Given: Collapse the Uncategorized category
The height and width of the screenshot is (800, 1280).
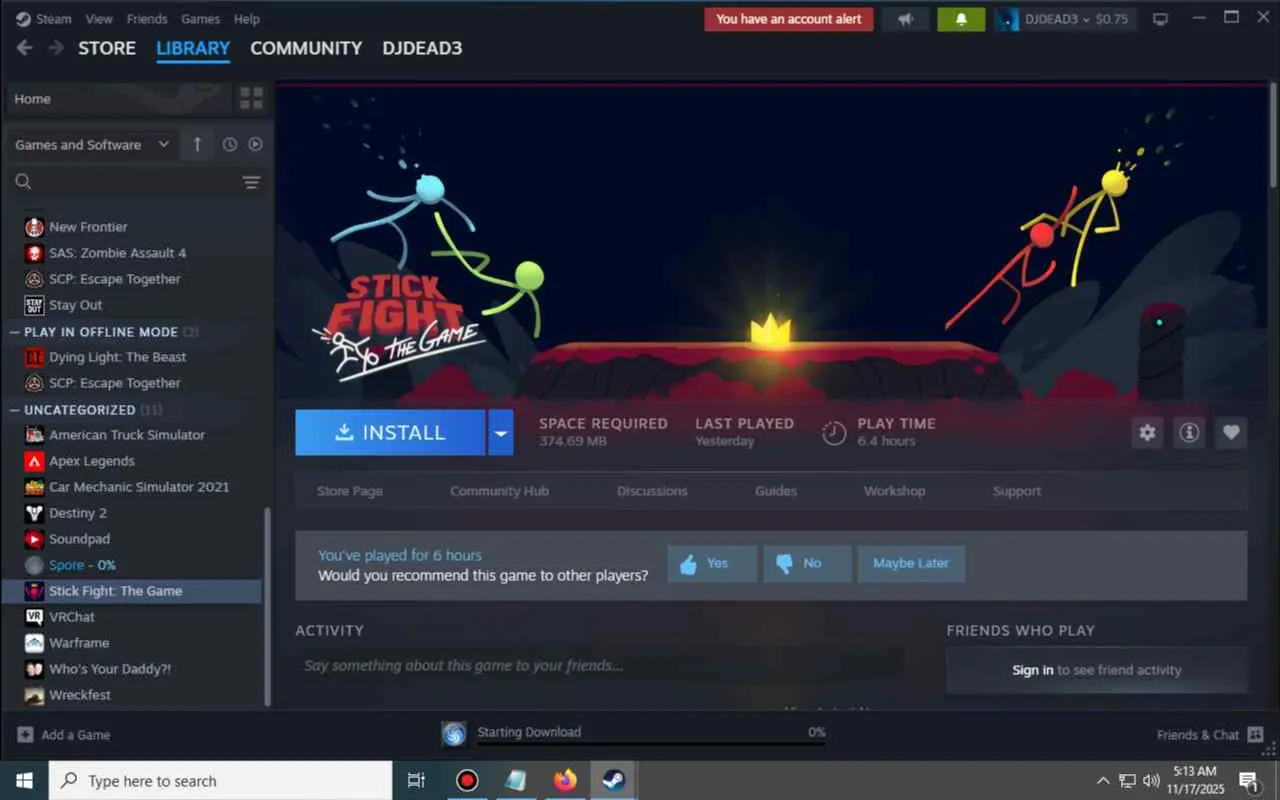Looking at the screenshot, I should coord(15,410).
